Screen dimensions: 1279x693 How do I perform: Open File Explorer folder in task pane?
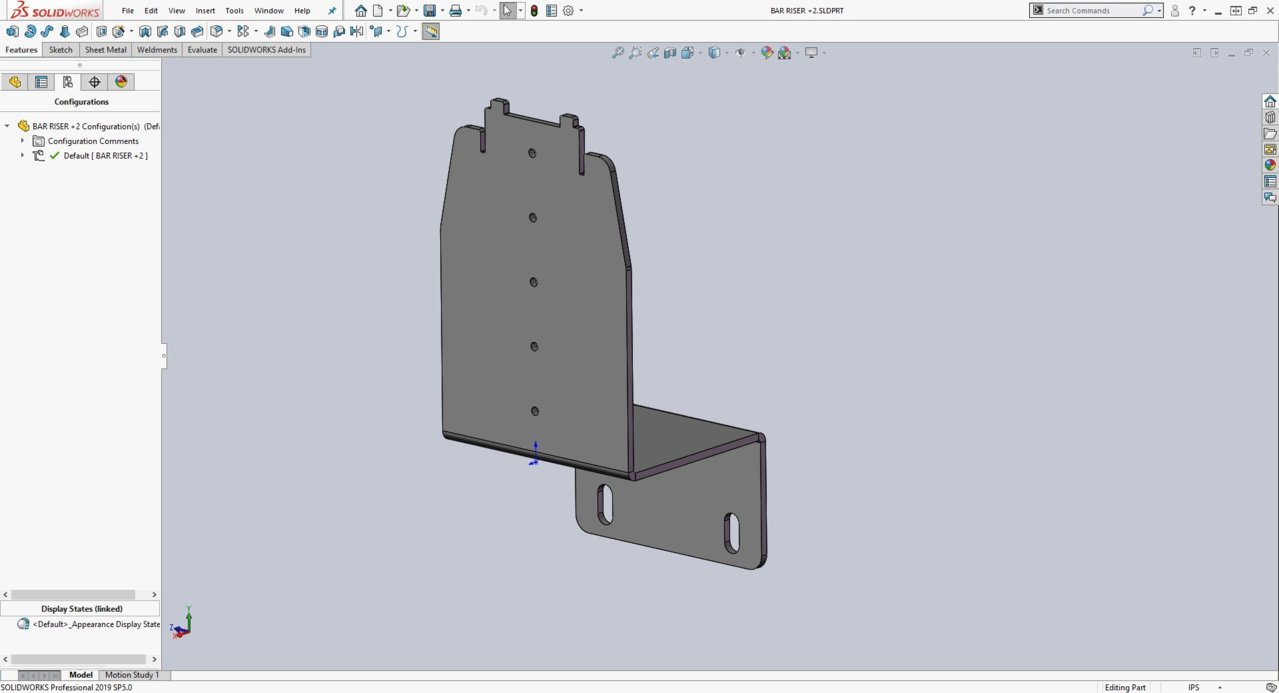tap(1270, 134)
